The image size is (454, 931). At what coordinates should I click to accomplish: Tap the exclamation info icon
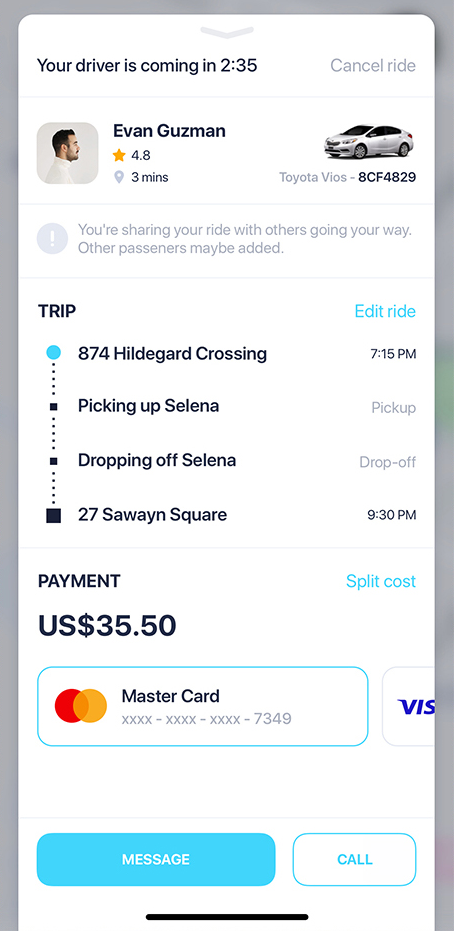(x=52, y=239)
